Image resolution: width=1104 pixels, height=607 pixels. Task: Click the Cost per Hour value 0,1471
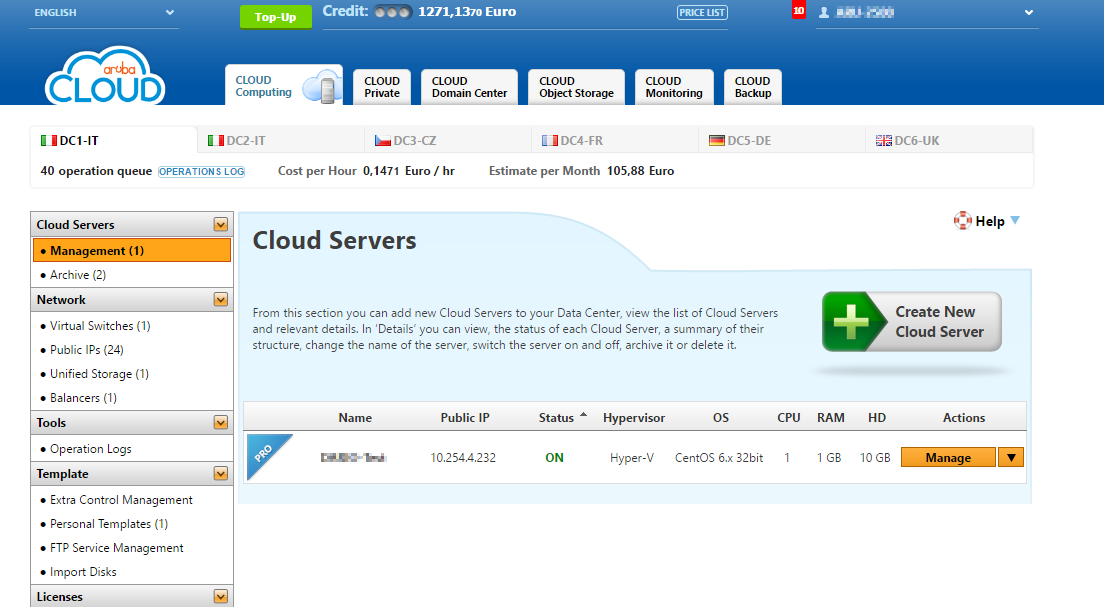pyautogui.click(x=381, y=171)
